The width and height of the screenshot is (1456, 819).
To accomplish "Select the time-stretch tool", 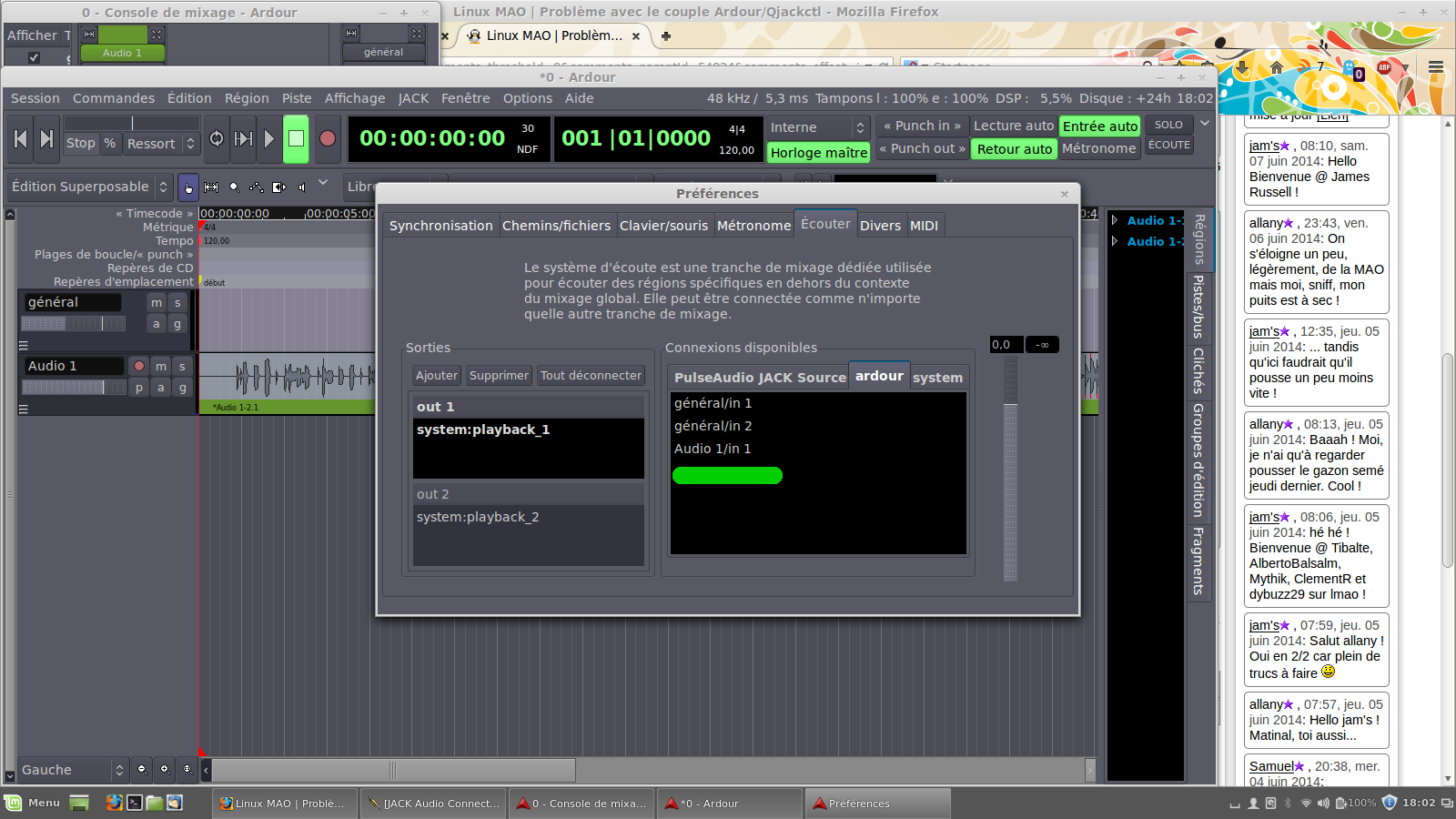I will [279, 187].
